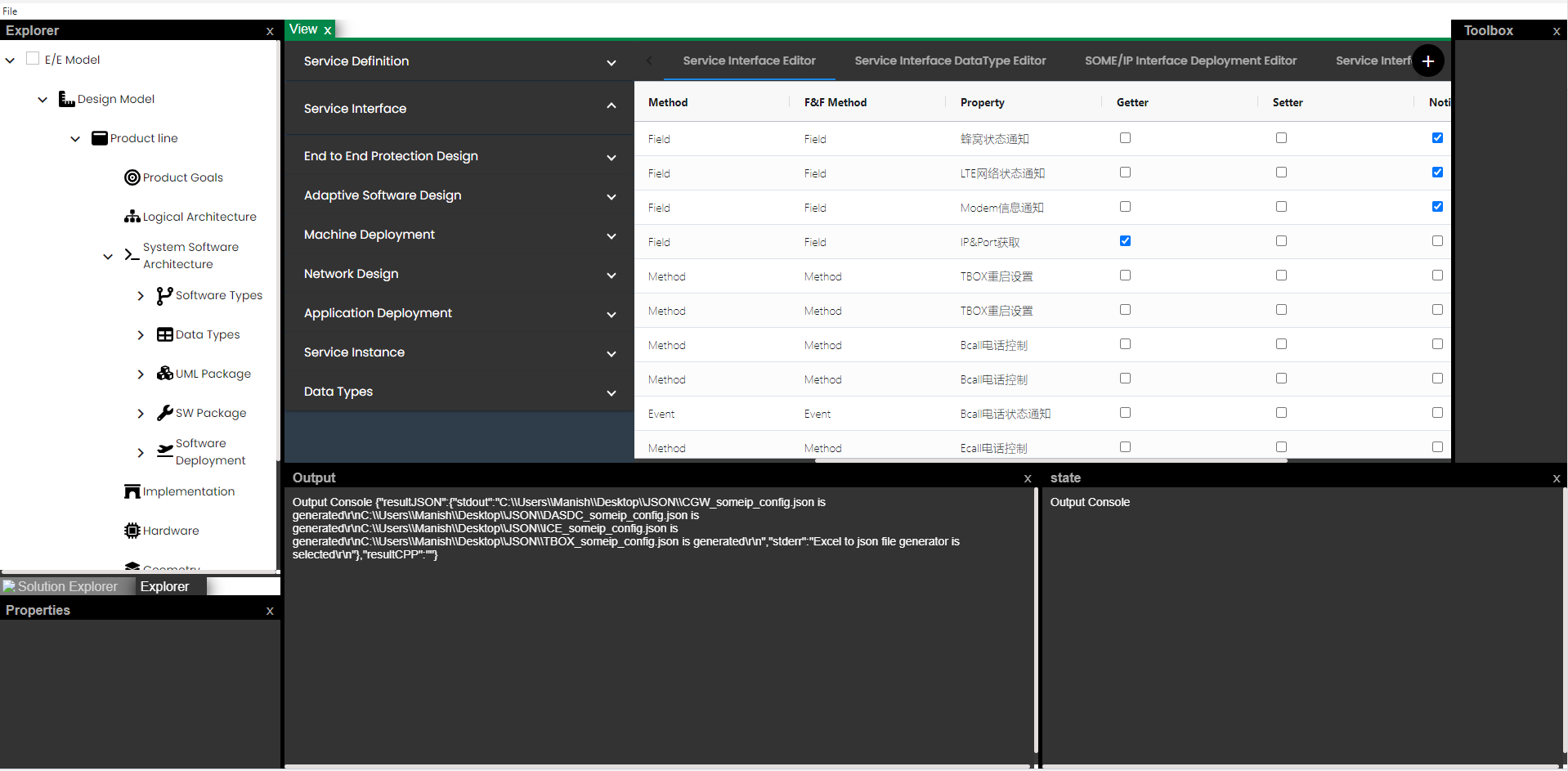This screenshot has height=771, width=1568.
Task: Click the Product Goals target icon
Action: tap(132, 177)
